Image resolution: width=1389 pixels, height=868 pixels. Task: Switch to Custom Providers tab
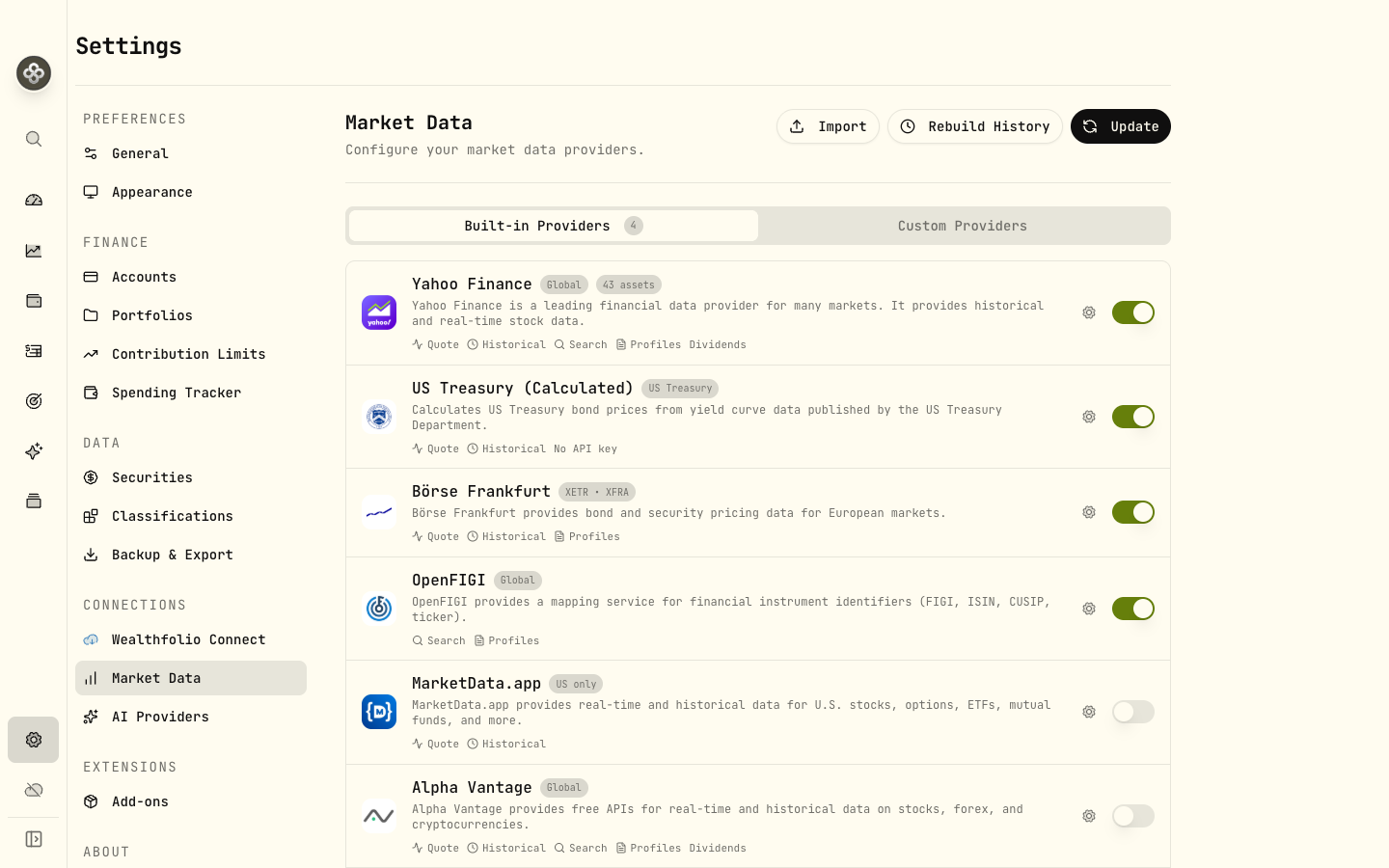pos(963,226)
